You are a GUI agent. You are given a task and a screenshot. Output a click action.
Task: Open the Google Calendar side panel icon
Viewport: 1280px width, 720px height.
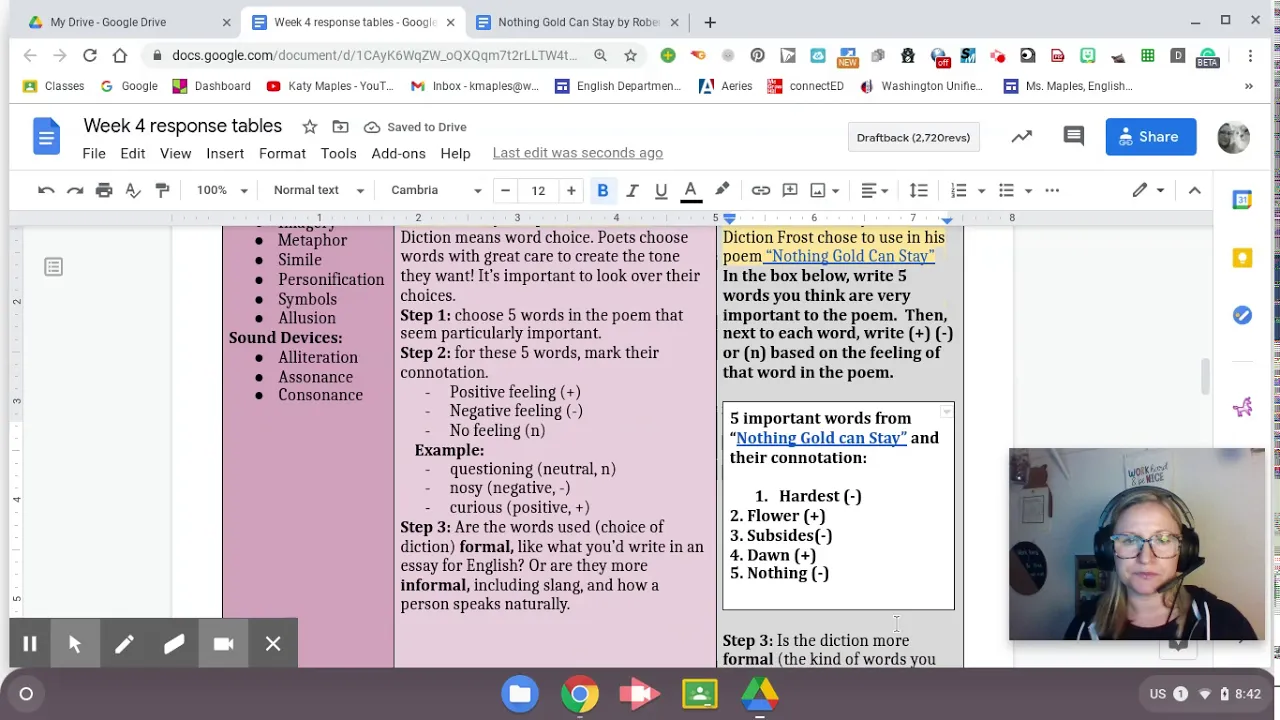coord(1242,200)
